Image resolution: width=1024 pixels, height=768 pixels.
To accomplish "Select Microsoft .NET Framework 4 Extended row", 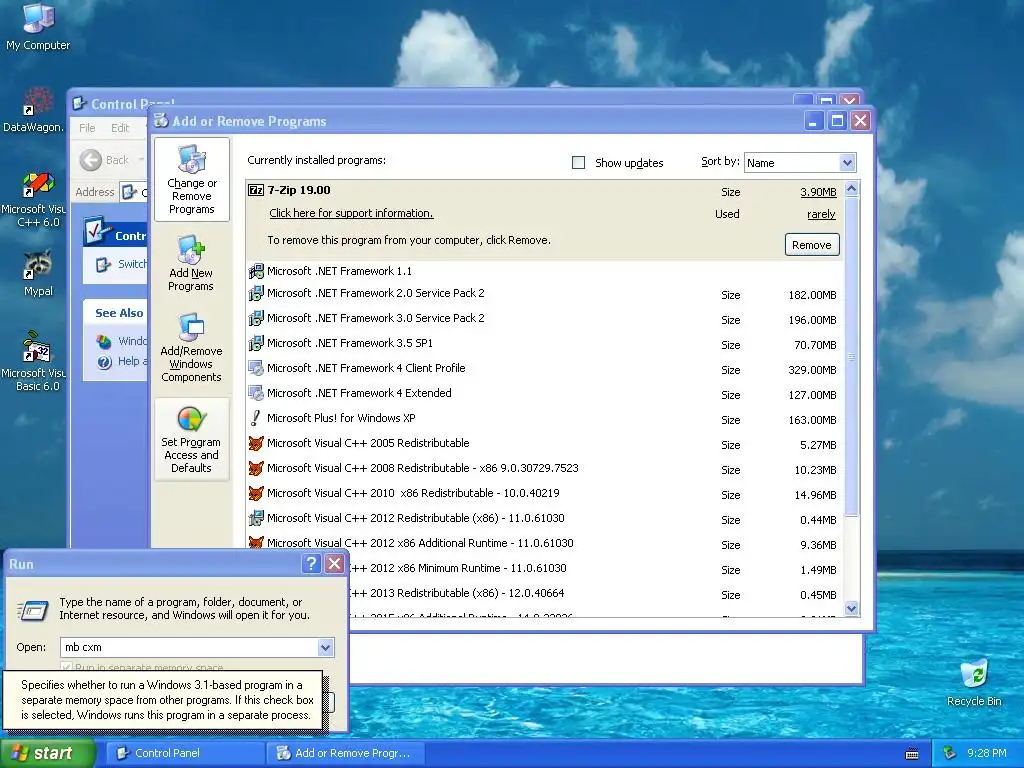I will (x=544, y=394).
